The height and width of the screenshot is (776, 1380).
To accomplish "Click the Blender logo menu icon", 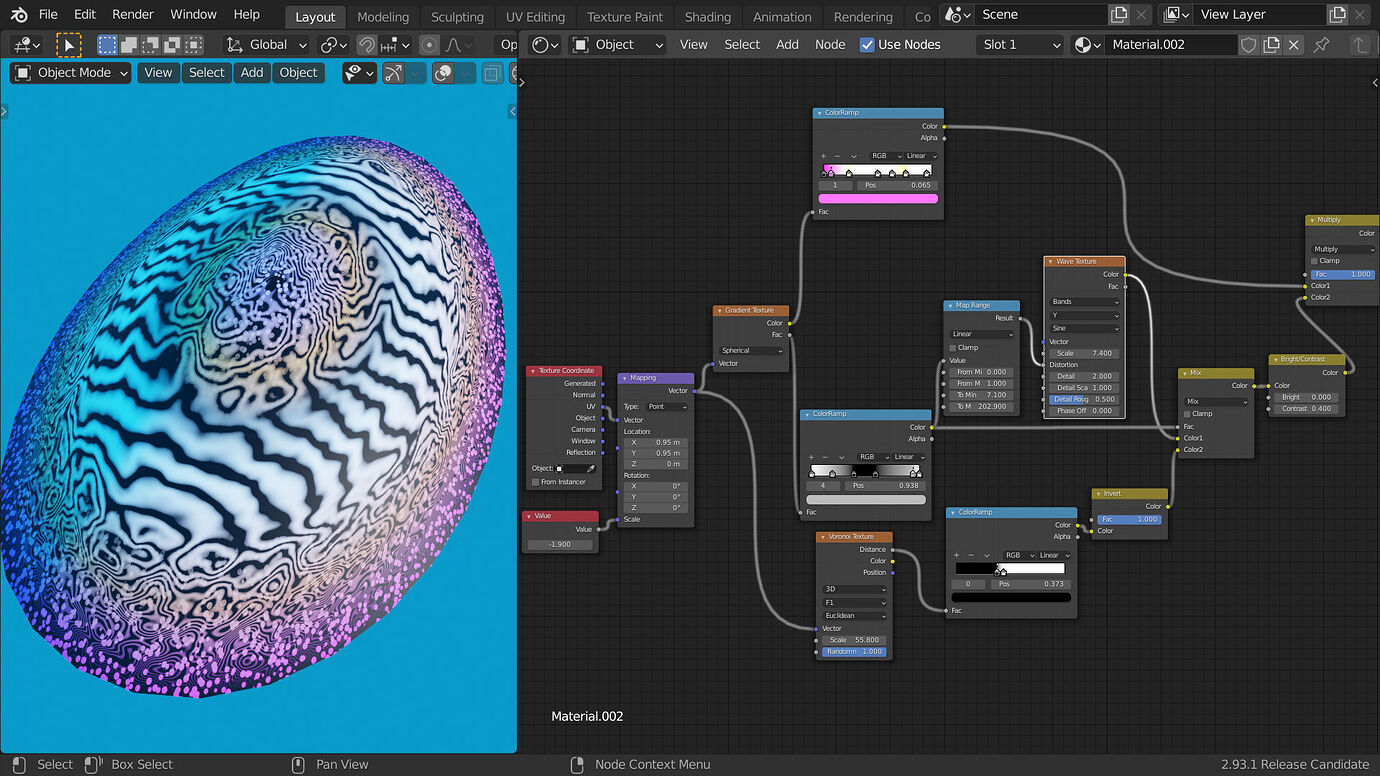I will click(x=19, y=15).
